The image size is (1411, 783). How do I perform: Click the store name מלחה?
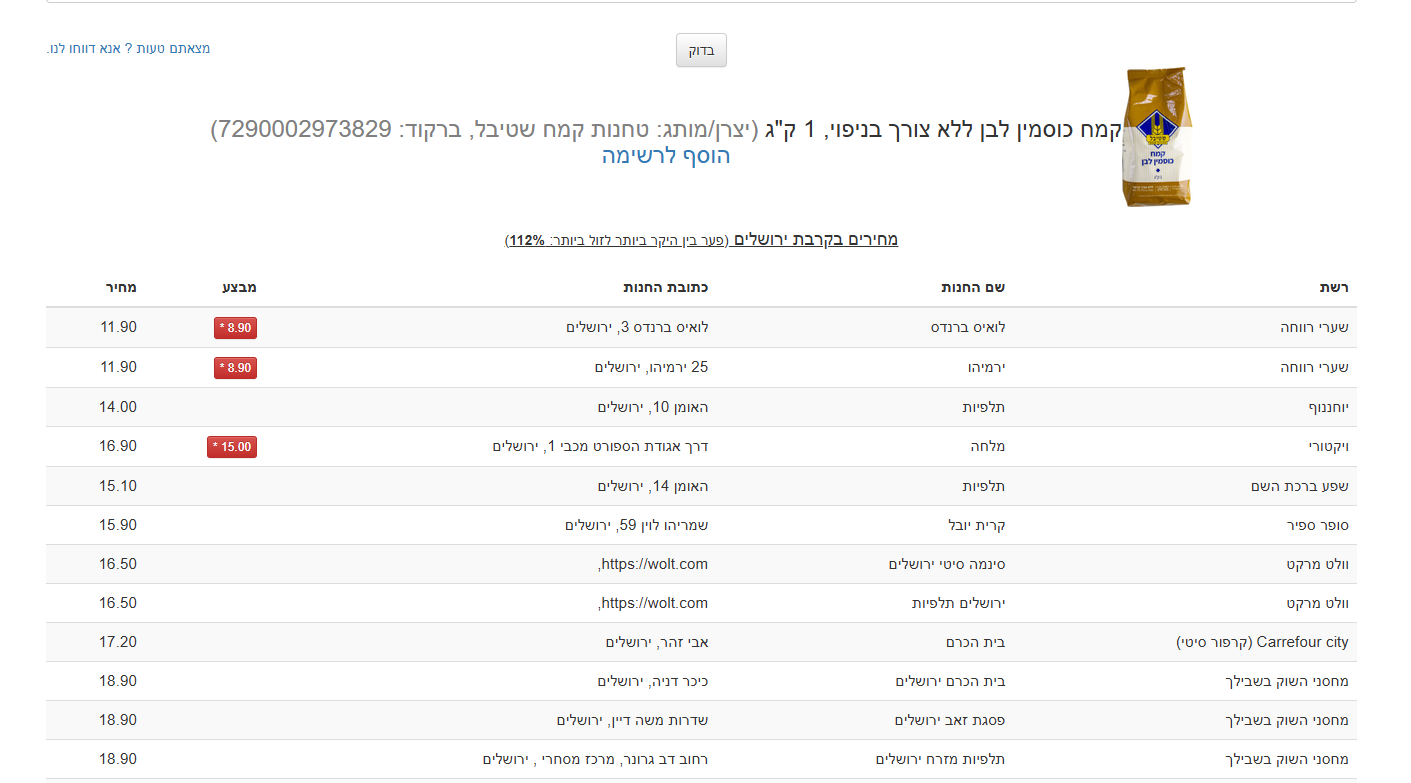coord(986,446)
